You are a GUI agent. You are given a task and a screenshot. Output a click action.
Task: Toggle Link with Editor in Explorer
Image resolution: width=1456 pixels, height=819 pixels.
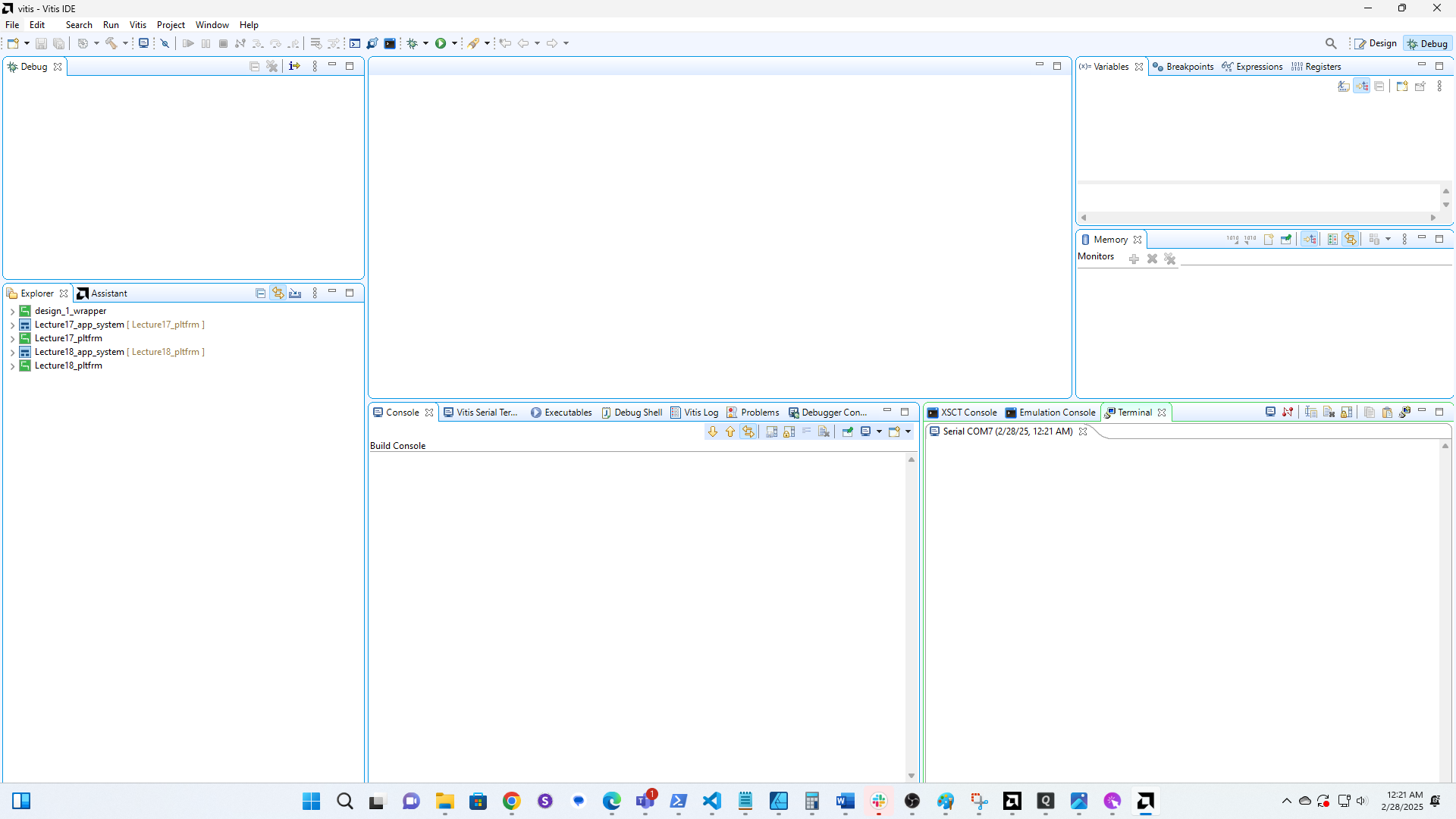point(278,293)
